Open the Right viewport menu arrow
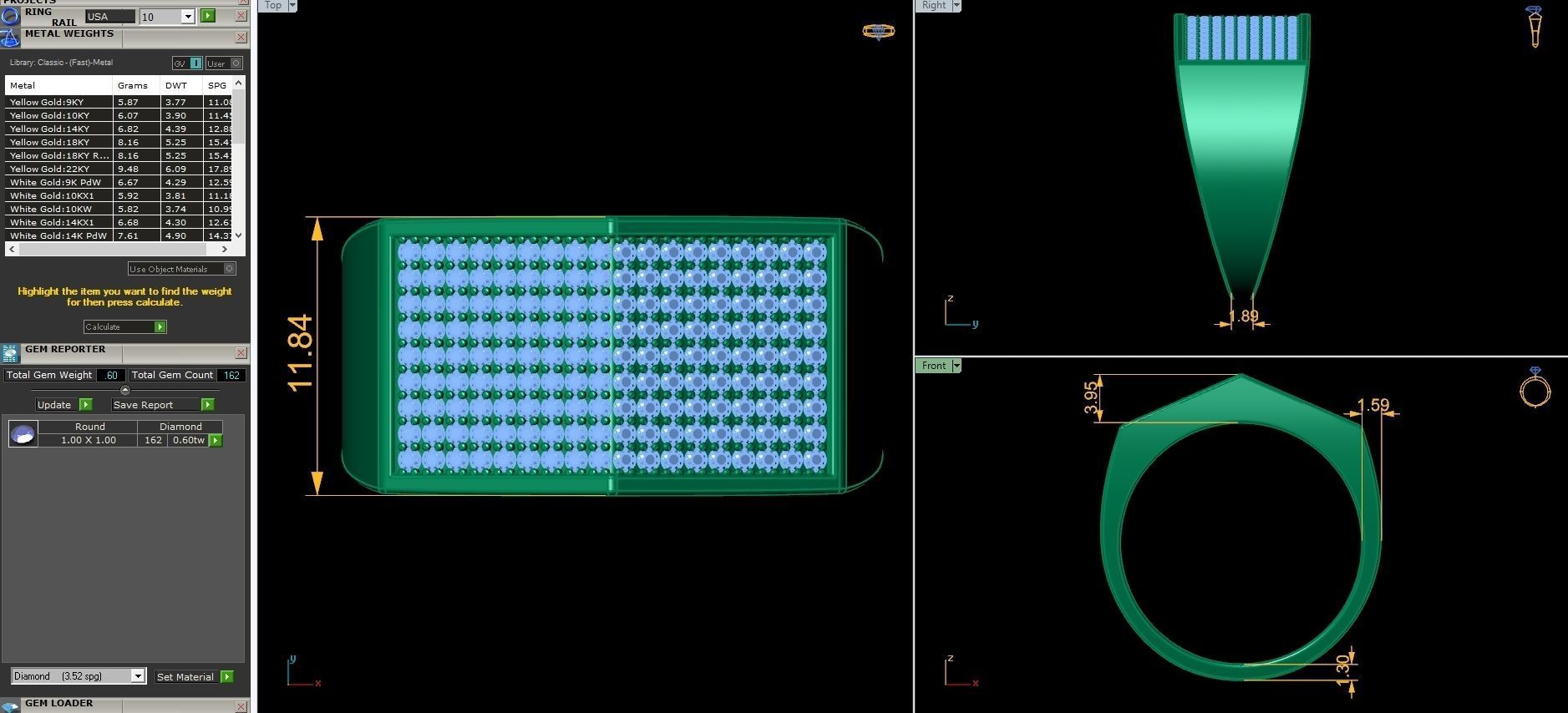The image size is (1568, 713). point(957,5)
